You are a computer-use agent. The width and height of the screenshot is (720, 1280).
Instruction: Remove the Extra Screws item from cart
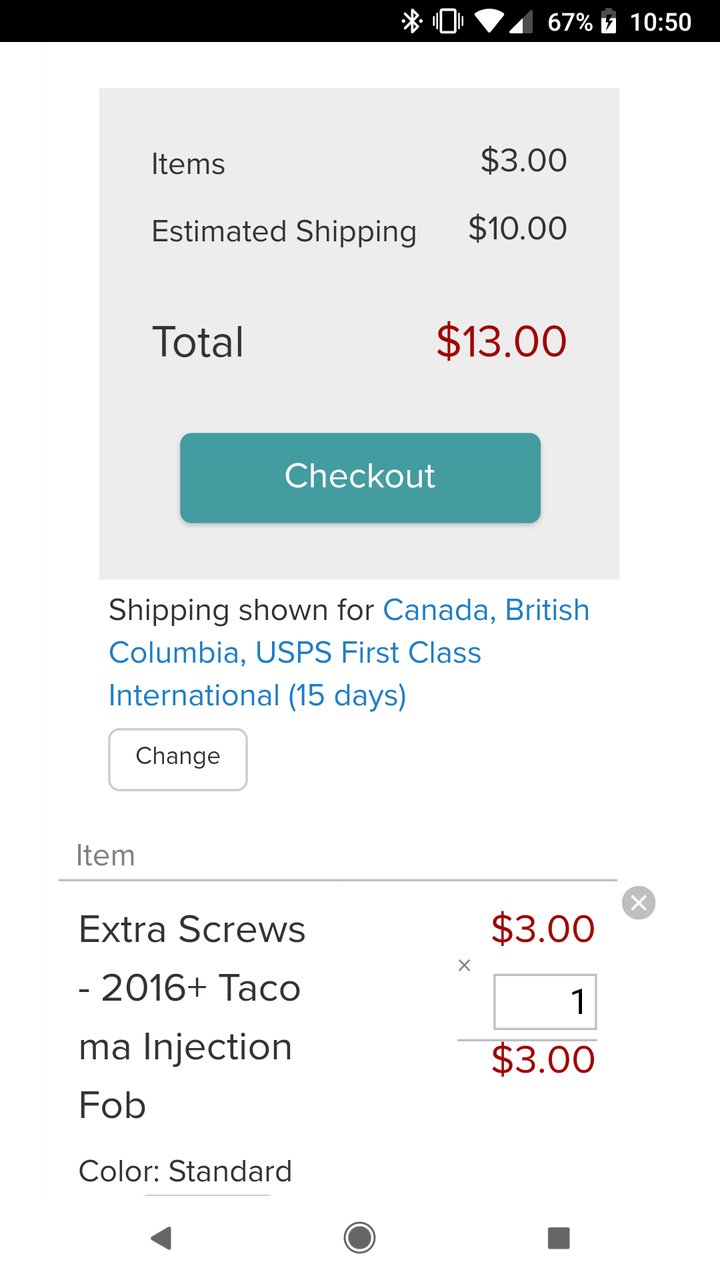[638, 903]
